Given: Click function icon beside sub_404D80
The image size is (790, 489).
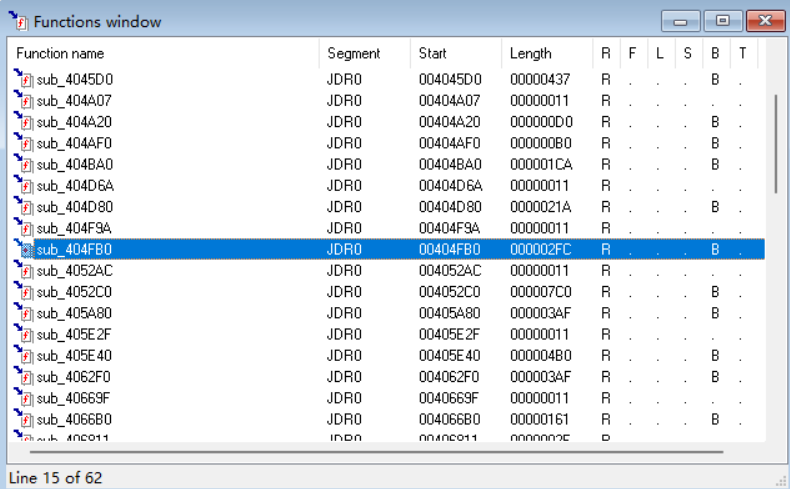Looking at the screenshot, I should [x=23, y=206].
